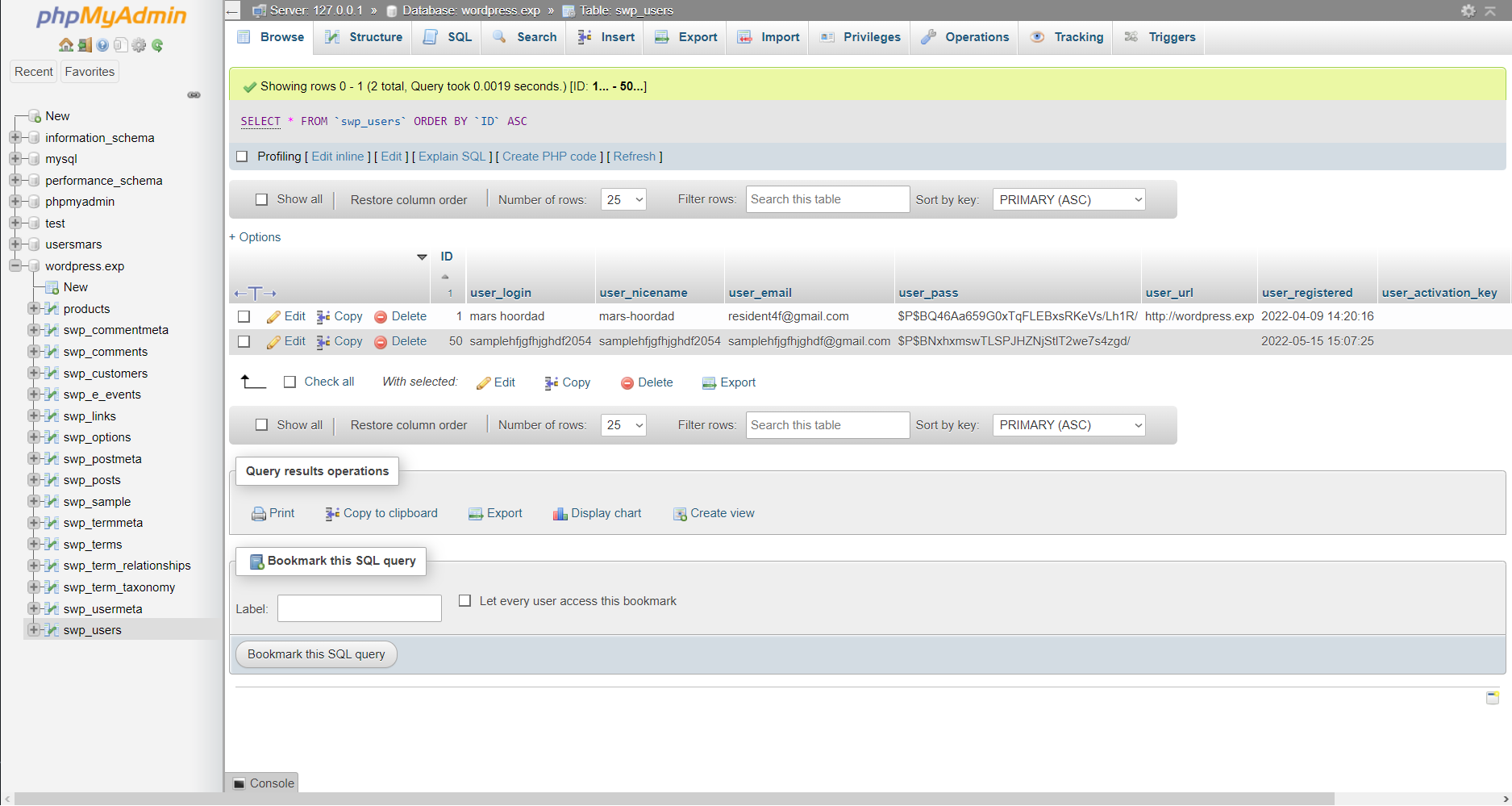Enable upper Show all checkbox
Viewport: 1512px width, 806px height.
click(x=261, y=199)
